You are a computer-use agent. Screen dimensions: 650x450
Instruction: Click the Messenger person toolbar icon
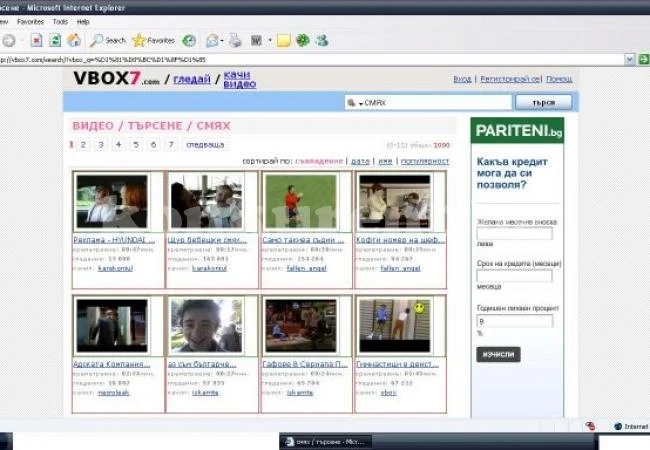(x=322, y=40)
